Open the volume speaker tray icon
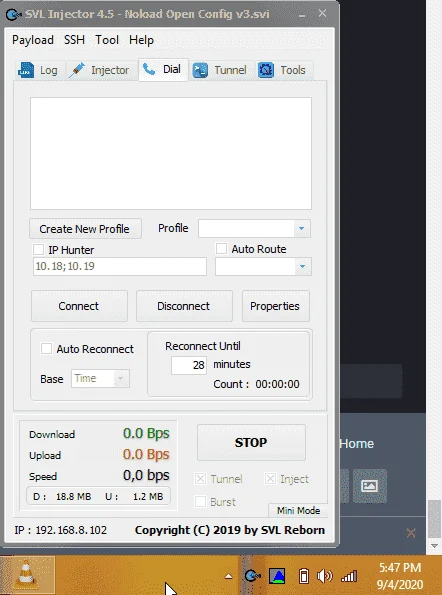The height and width of the screenshot is (595, 442). (324, 576)
